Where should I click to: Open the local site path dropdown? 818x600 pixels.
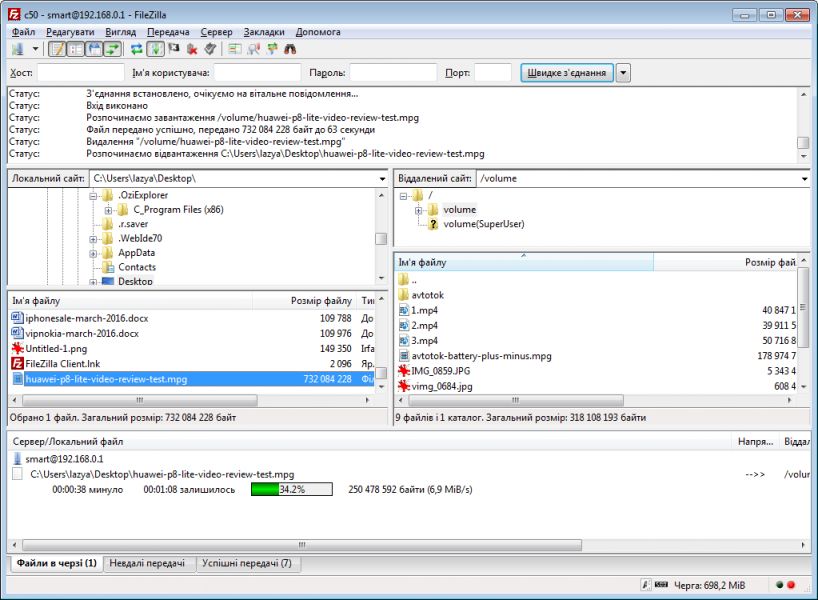(382, 179)
